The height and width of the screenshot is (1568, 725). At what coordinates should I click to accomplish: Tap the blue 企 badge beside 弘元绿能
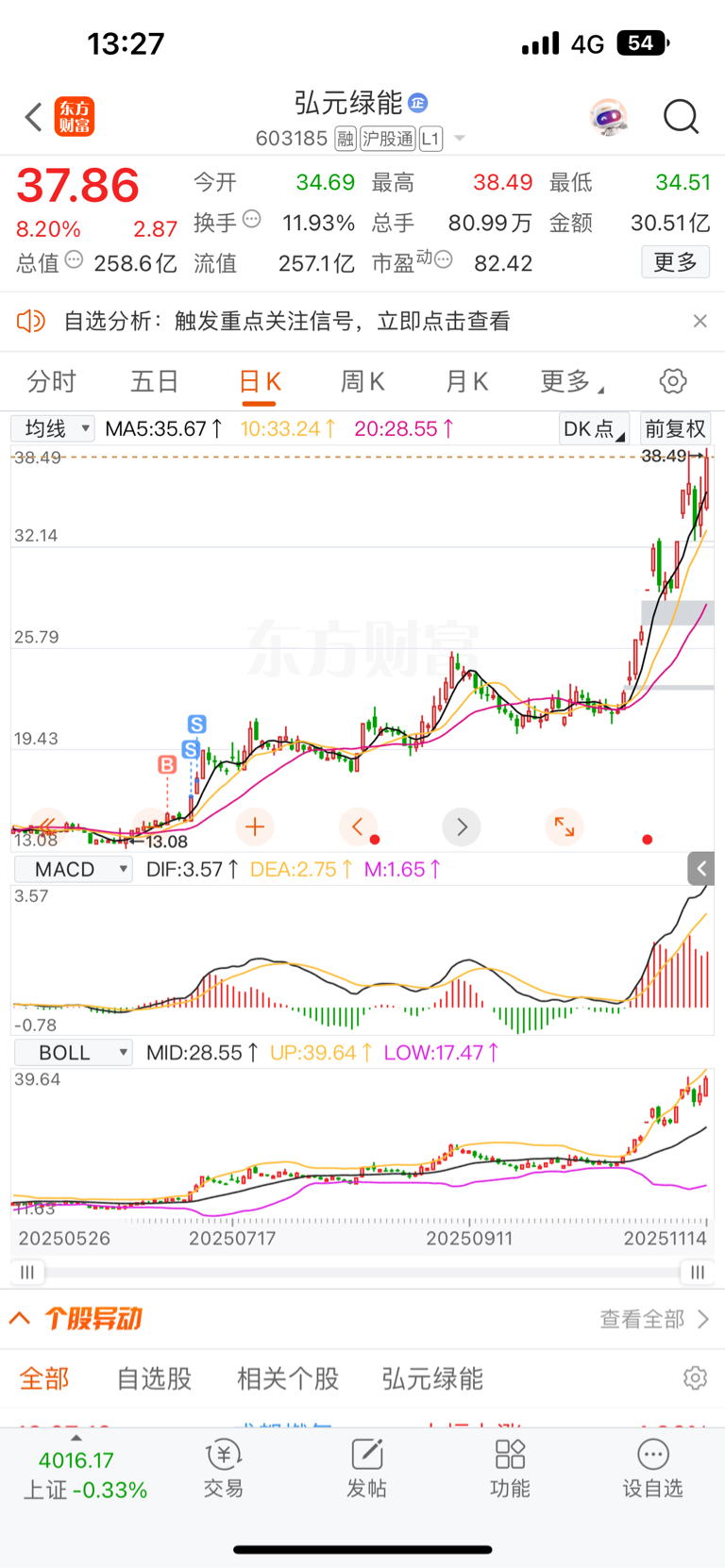tap(418, 103)
